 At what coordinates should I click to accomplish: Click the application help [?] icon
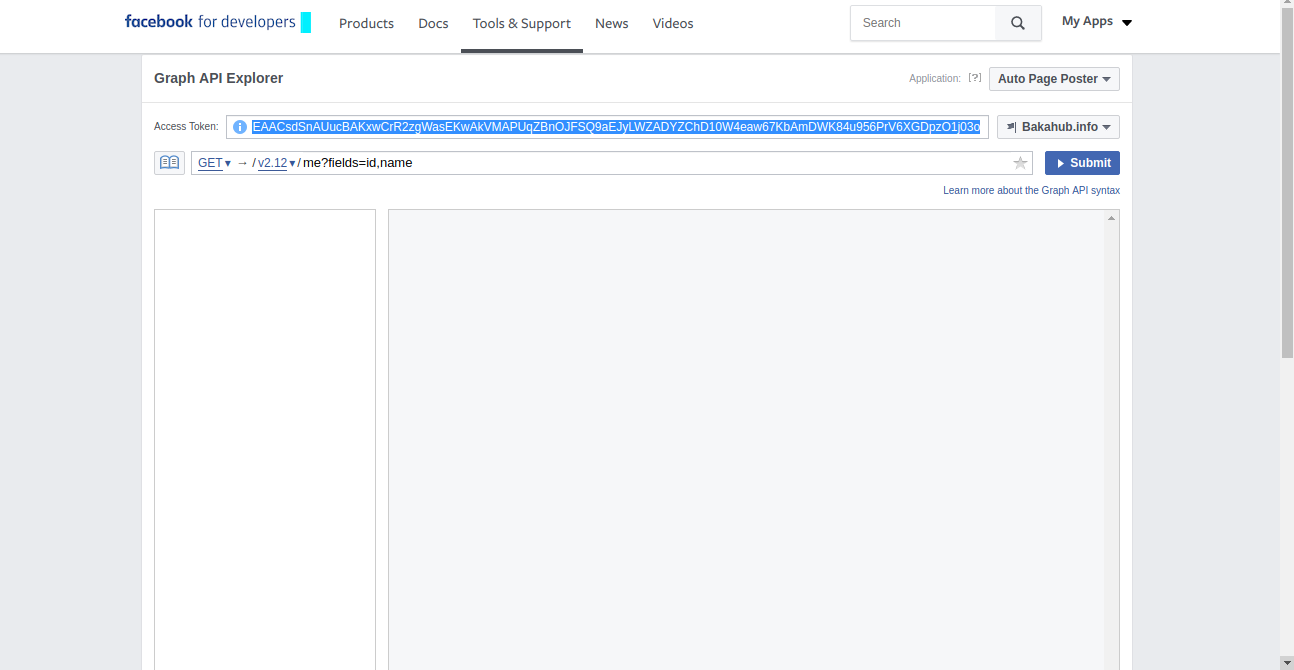[975, 78]
